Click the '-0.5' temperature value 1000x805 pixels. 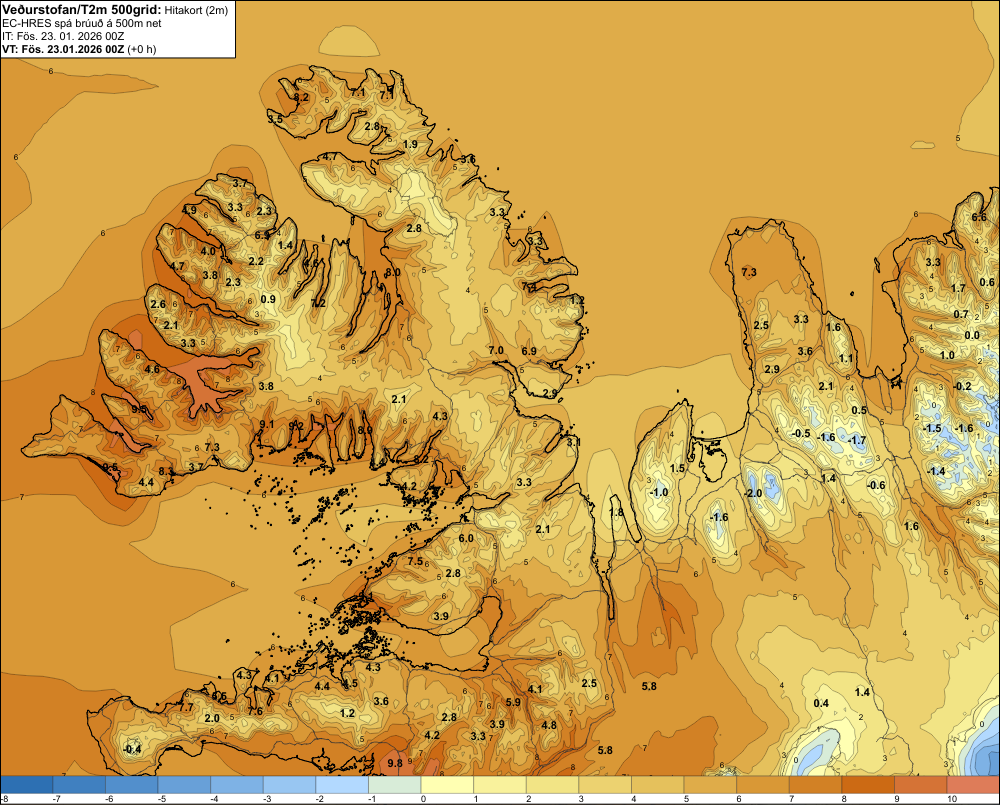click(x=801, y=433)
